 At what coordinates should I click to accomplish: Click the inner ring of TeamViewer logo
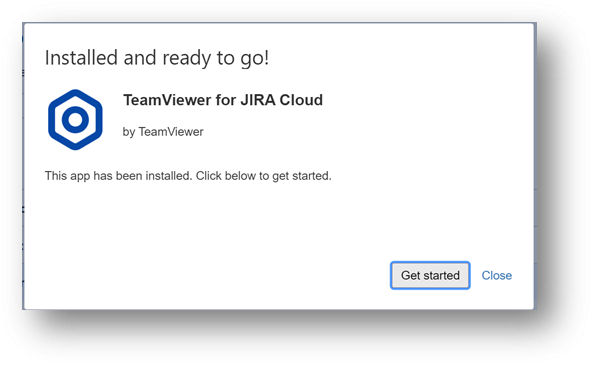(x=75, y=120)
